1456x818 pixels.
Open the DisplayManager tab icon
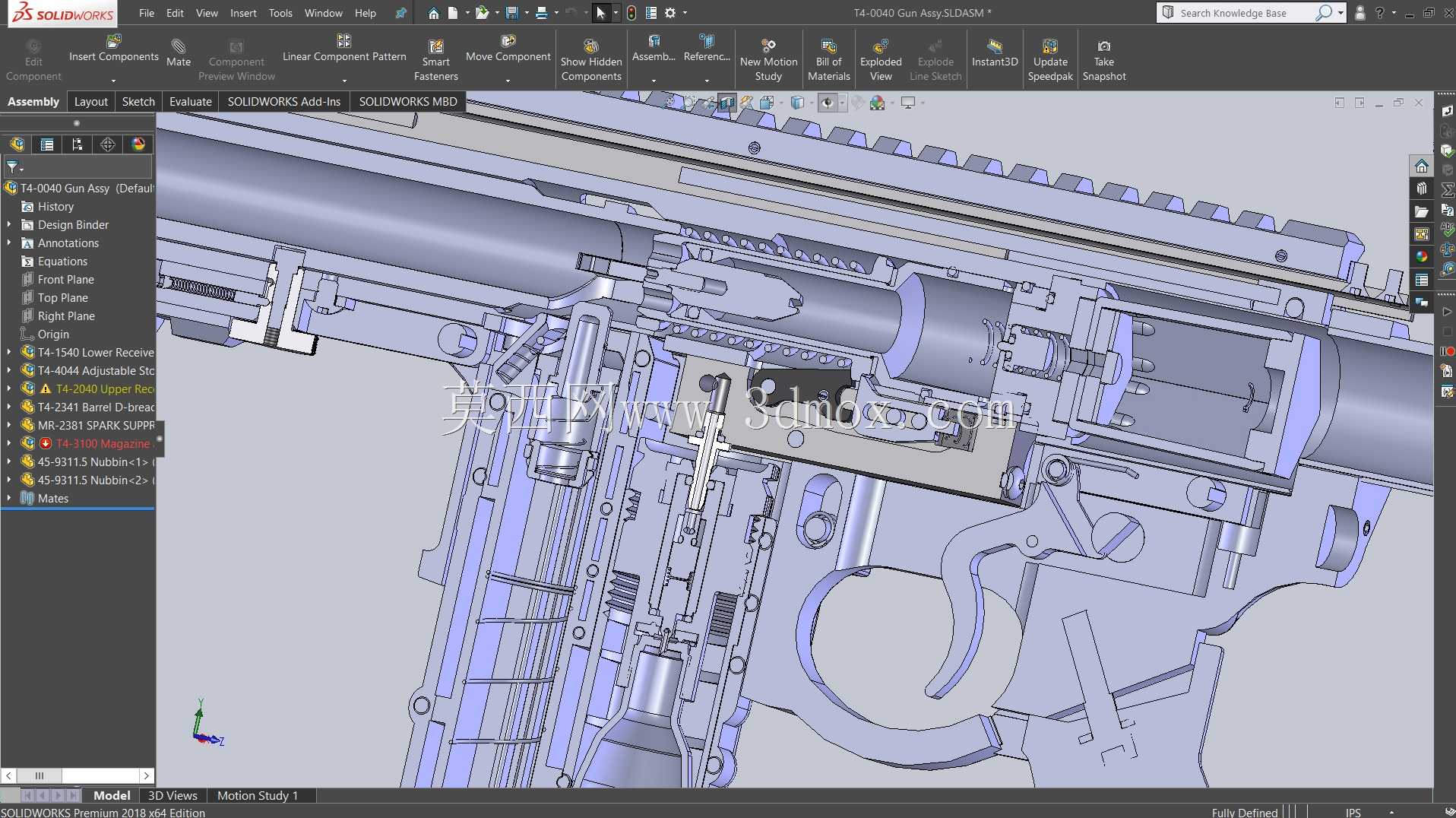coord(138,144)
